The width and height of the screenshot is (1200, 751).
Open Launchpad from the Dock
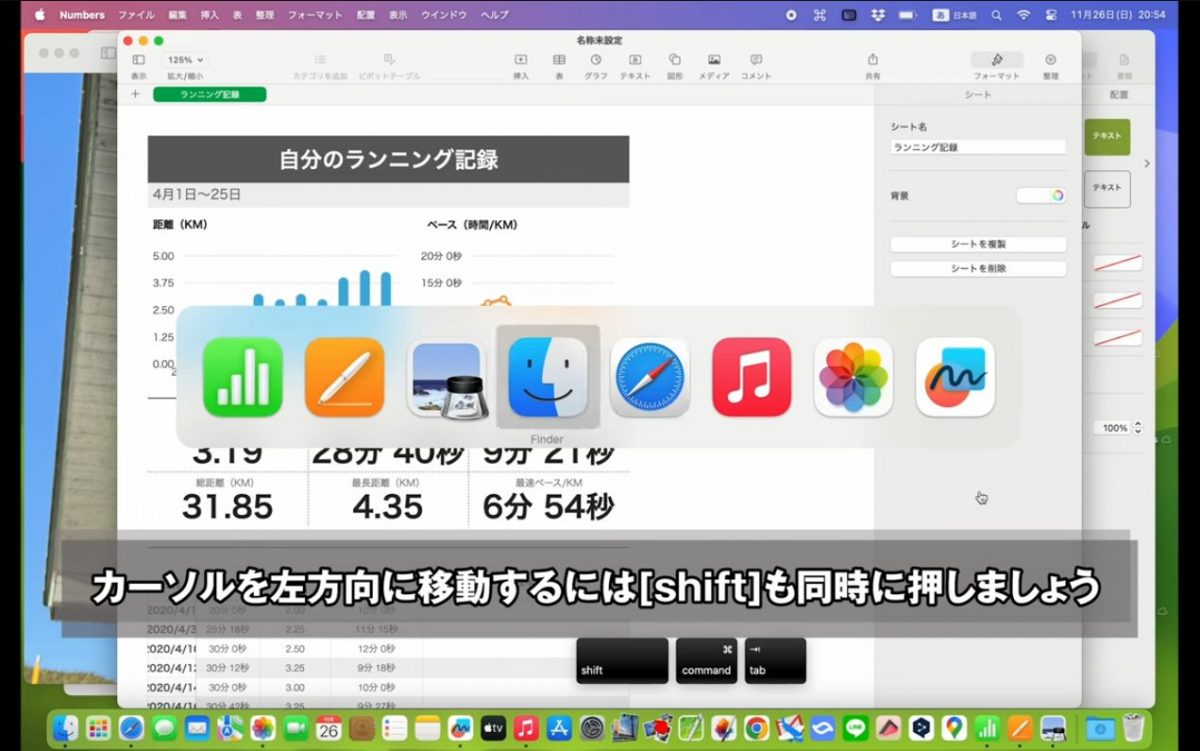[98, 727]
